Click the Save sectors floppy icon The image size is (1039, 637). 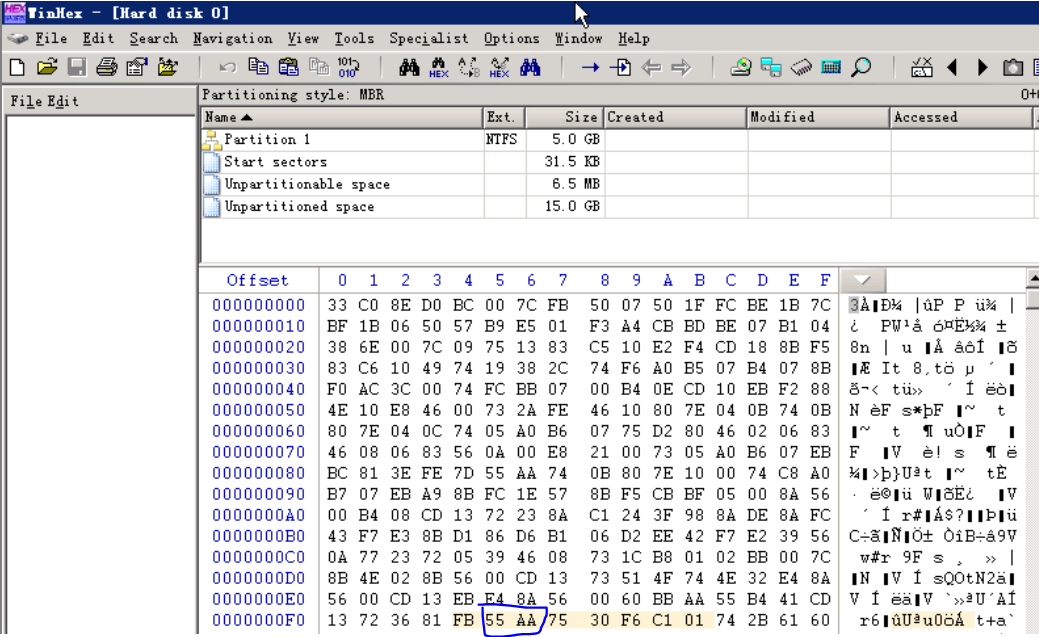coord(77,67)
